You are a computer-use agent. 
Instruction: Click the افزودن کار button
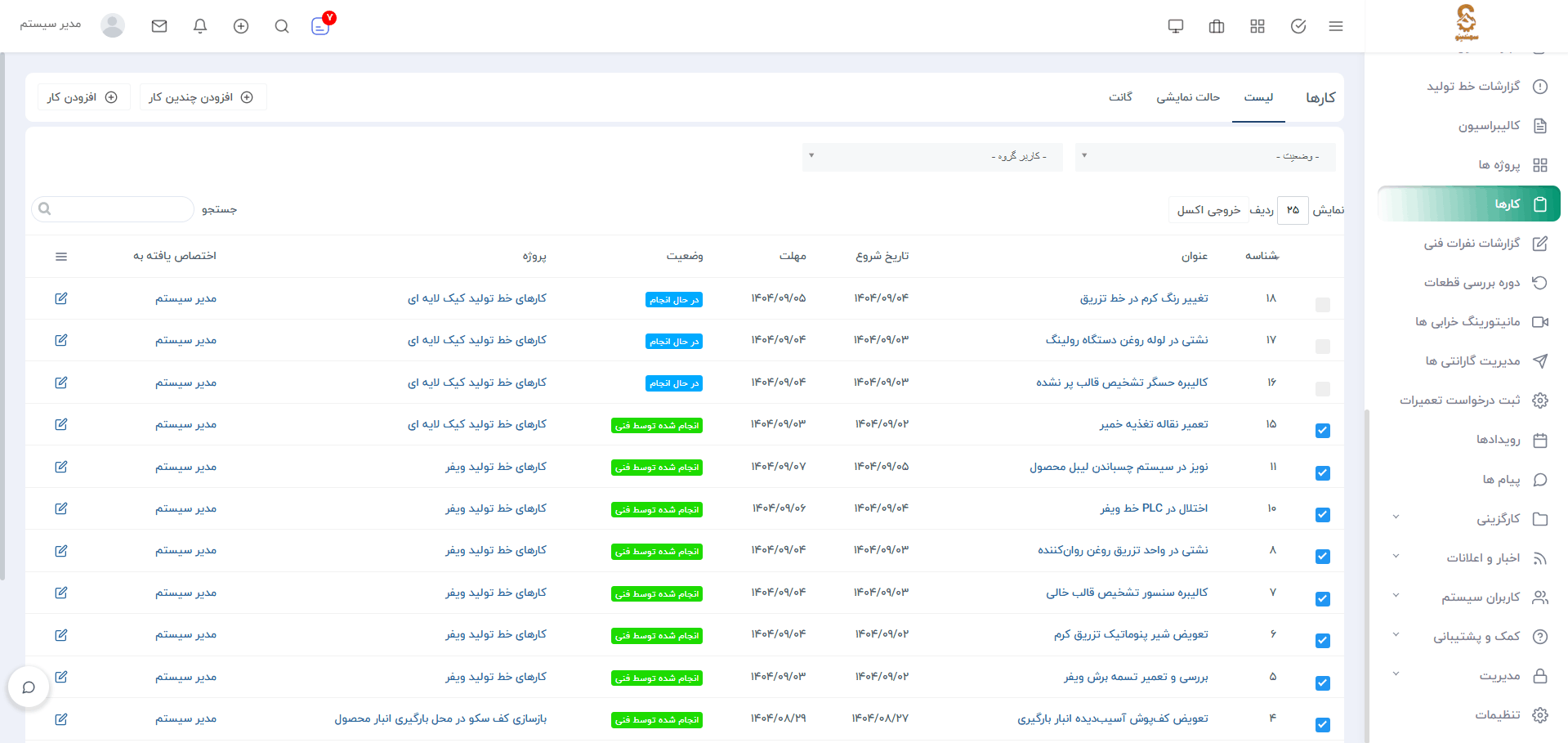(83, 97)
